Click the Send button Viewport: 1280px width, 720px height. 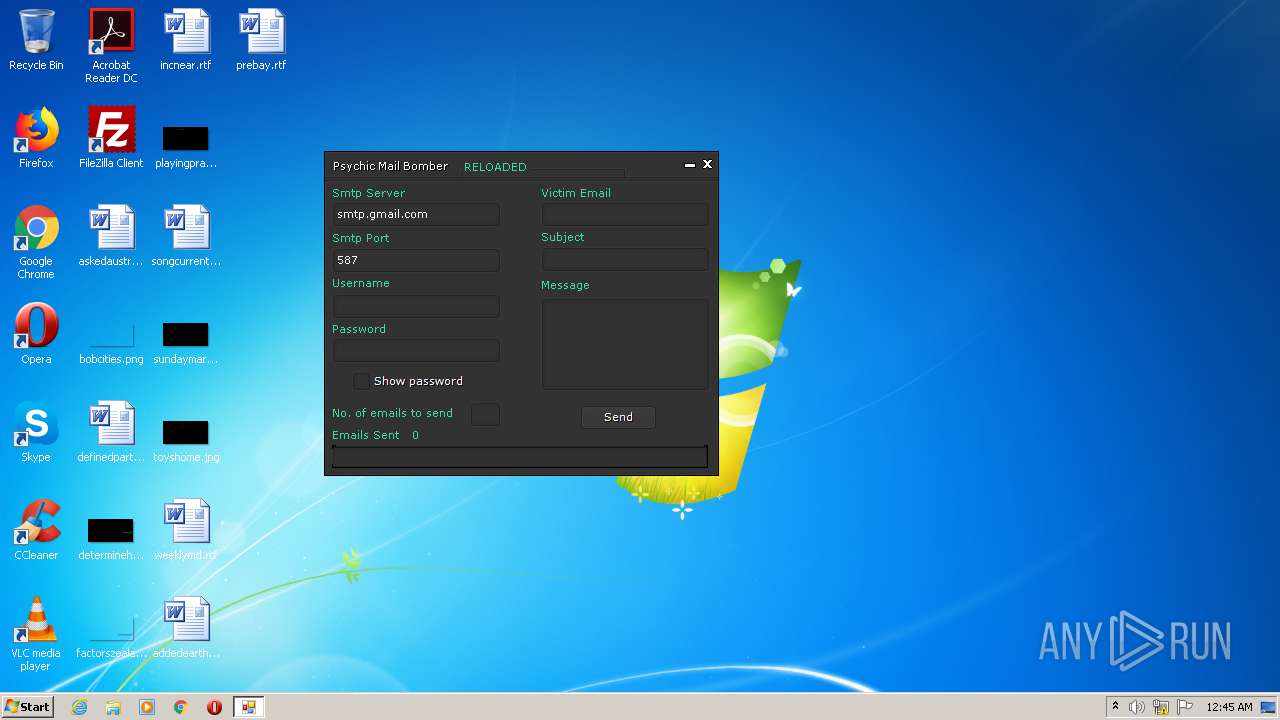coord(618,417)
